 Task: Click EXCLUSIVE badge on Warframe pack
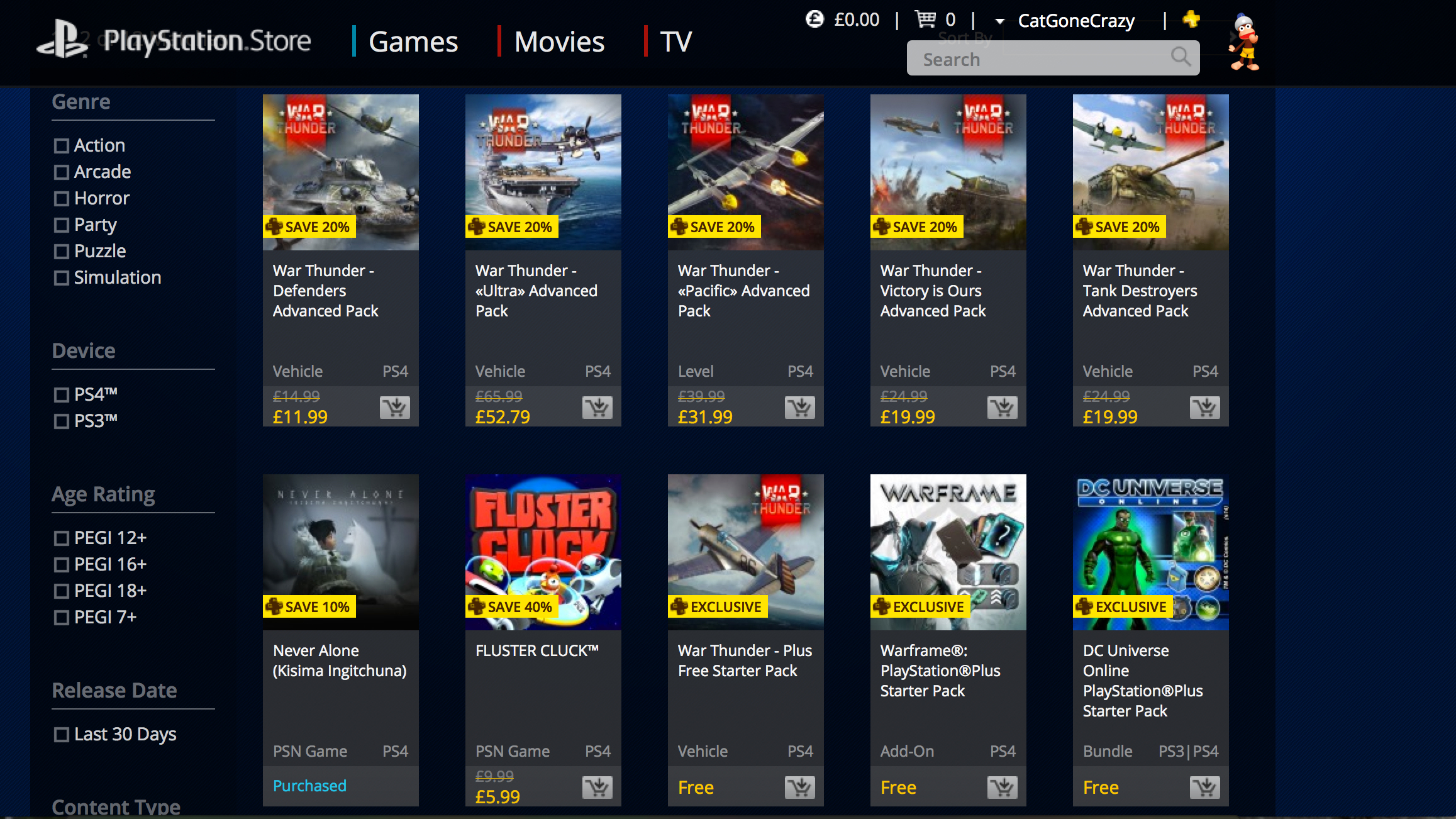(x=920, y=607)
